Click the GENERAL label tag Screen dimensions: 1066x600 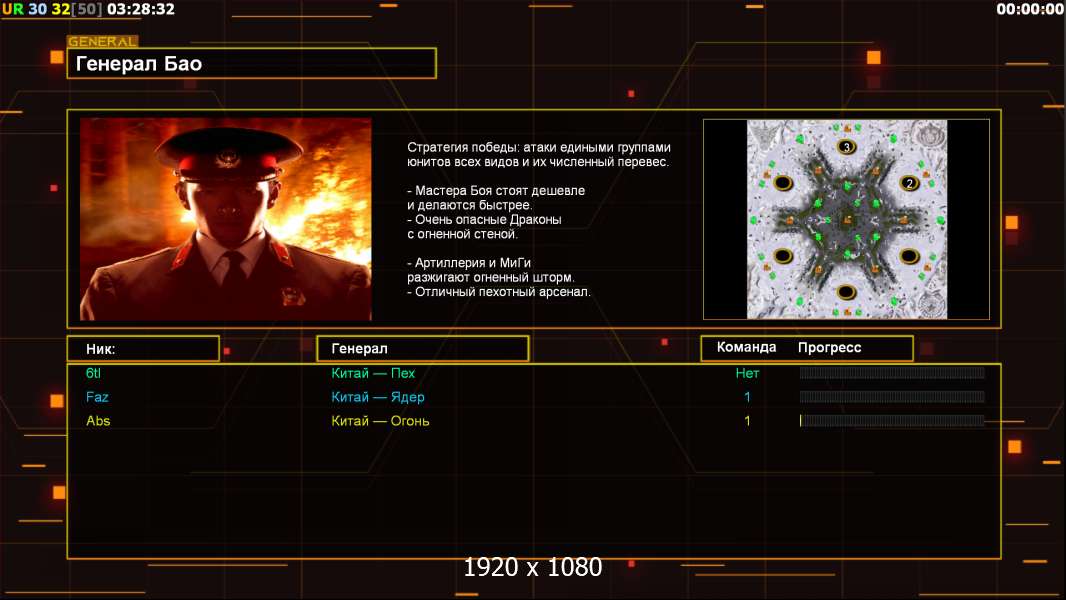103,41
